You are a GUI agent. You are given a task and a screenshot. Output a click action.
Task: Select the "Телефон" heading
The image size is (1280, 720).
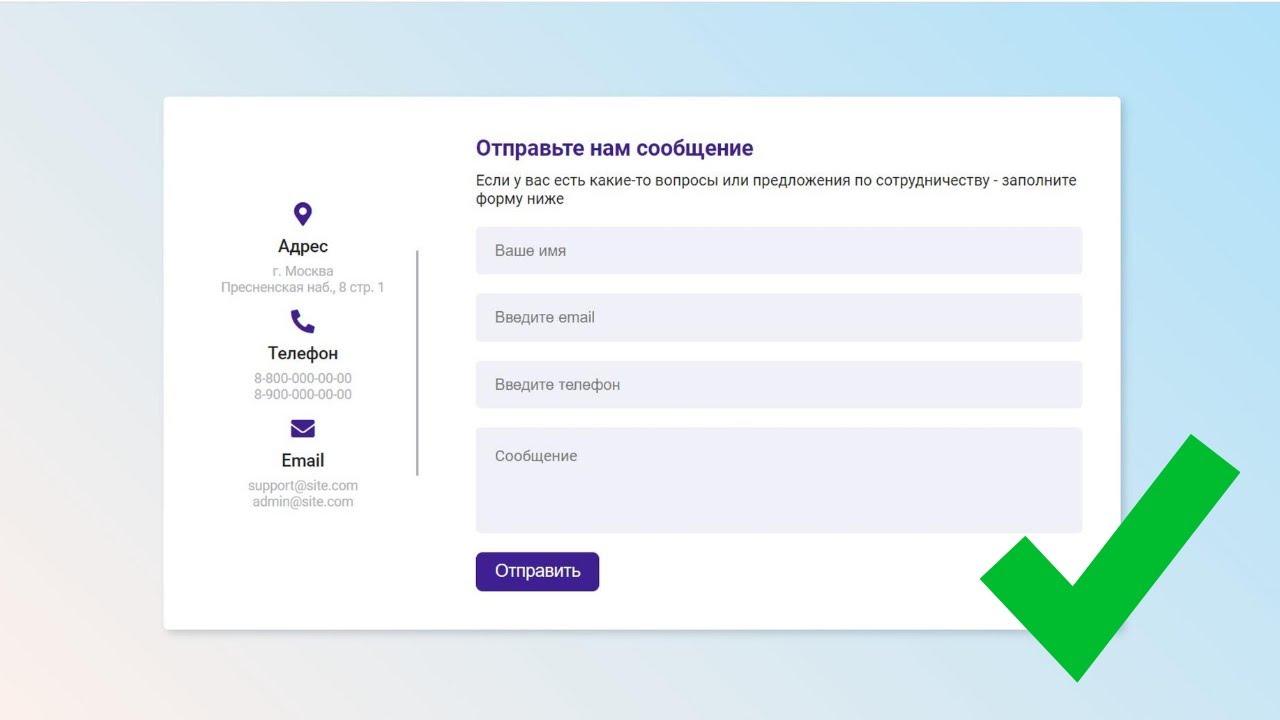[x=303, y=353]
